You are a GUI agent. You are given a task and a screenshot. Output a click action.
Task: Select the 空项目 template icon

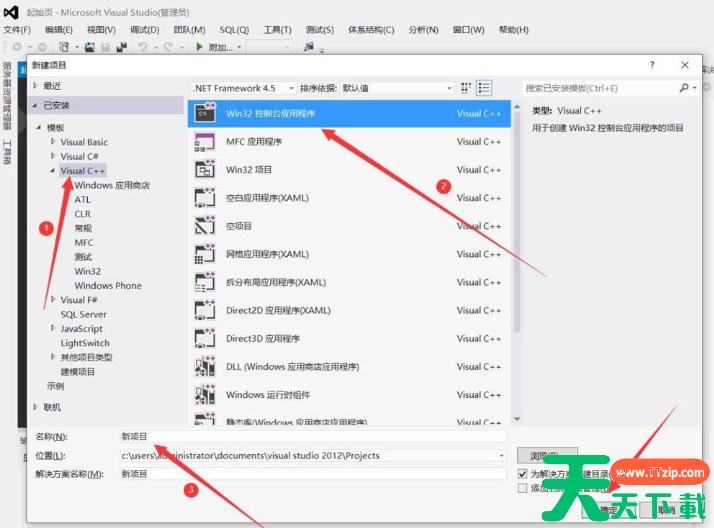tap(205, 226)
